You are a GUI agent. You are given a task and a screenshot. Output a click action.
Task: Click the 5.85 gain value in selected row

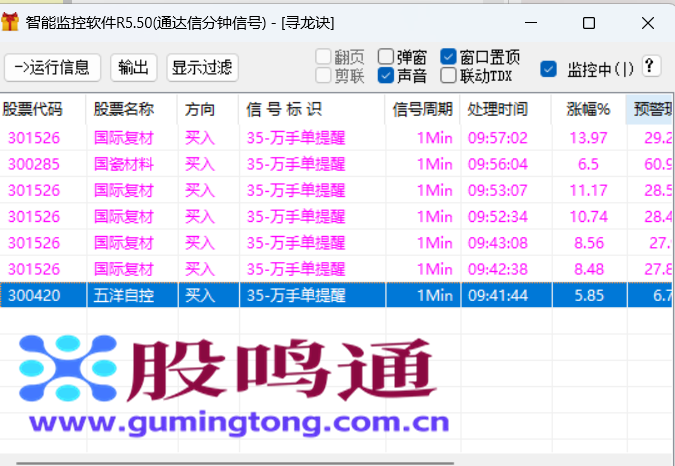tap(588, 296)
